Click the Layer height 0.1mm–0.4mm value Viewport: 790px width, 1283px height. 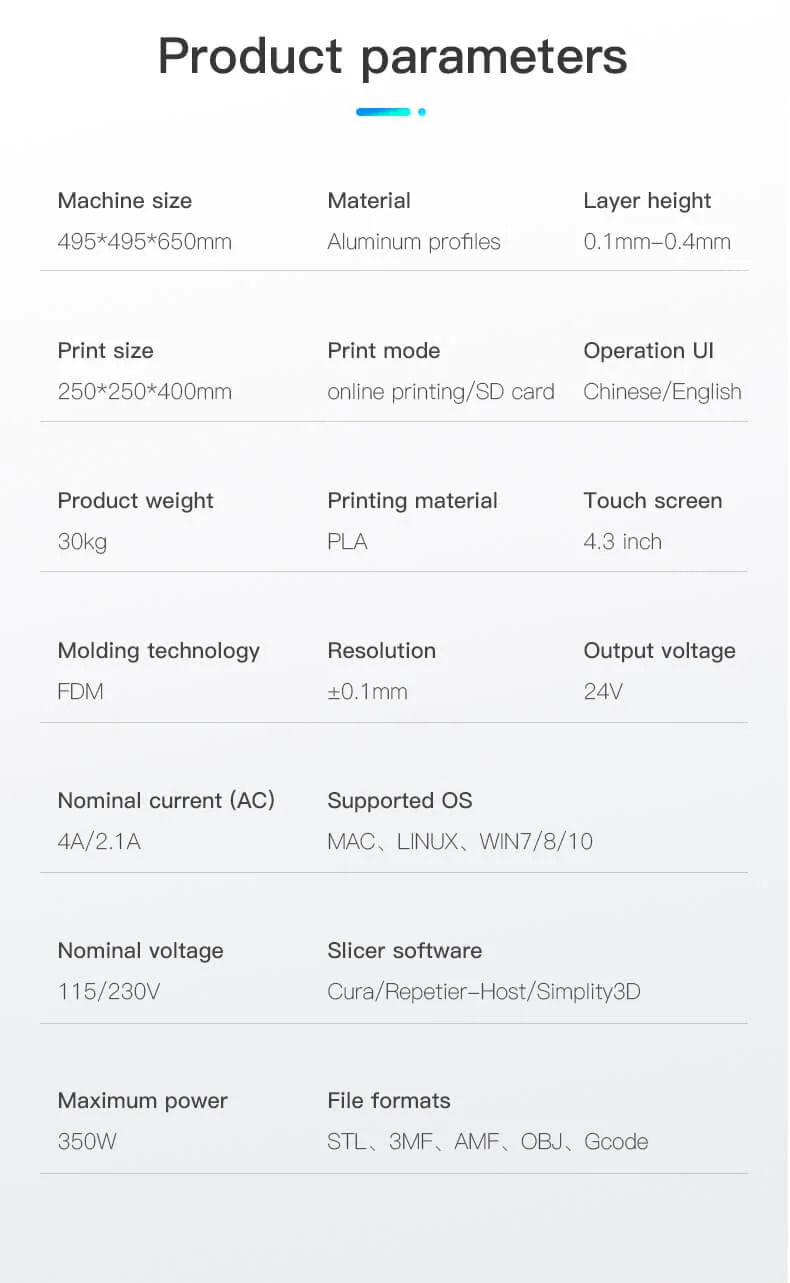tap(657, 241)
